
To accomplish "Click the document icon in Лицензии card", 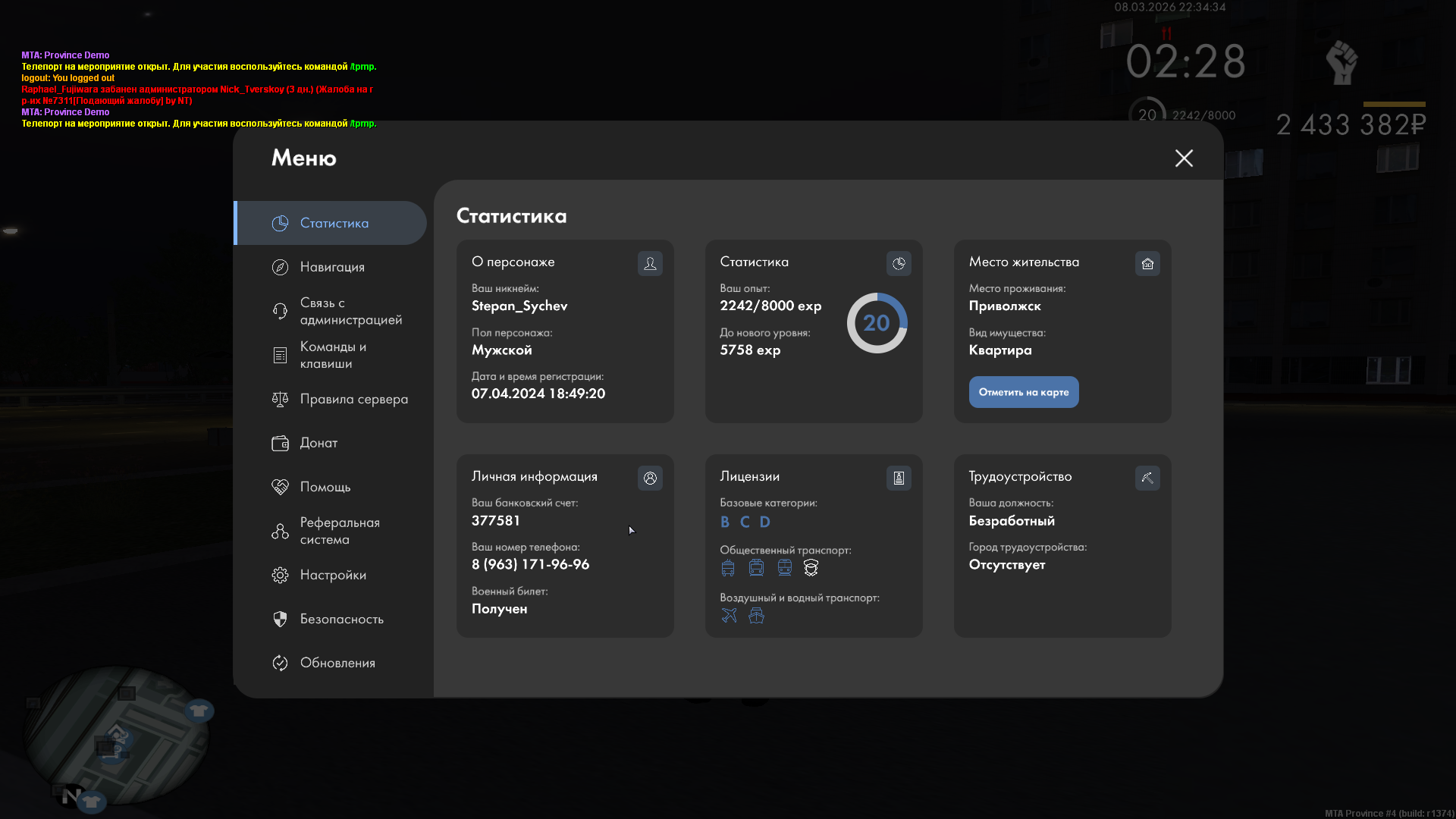I will pyautogui.click(x=899, y=478).
